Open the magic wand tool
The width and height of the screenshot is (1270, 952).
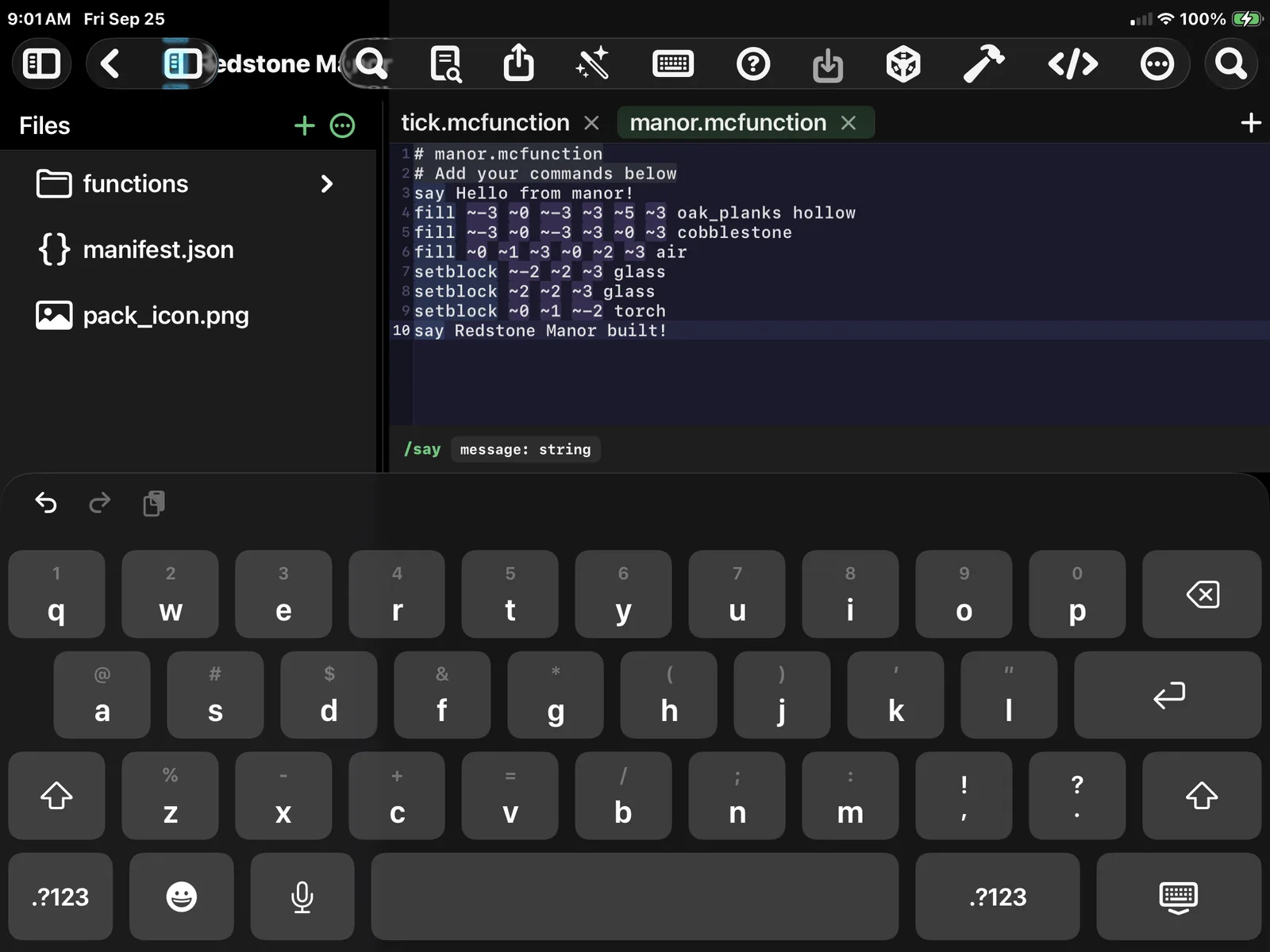pyautogui.click(x=592, y=63)
